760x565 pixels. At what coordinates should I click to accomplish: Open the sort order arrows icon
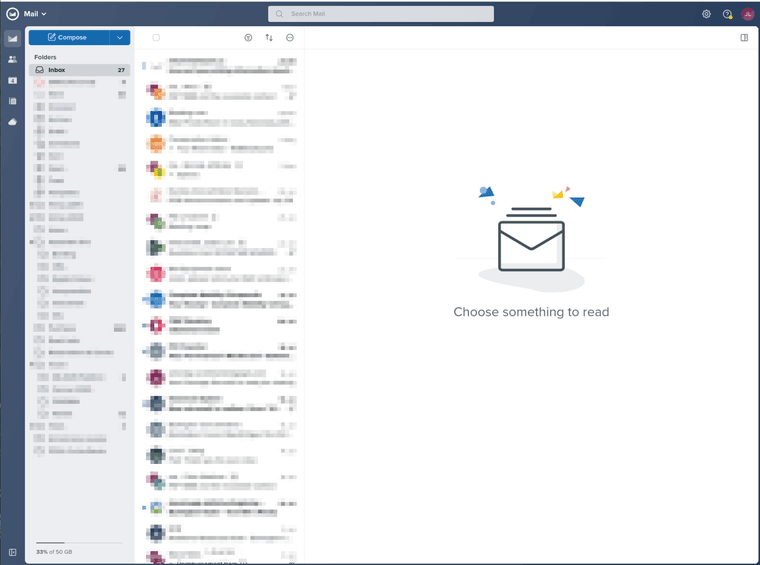click(269, 37)
